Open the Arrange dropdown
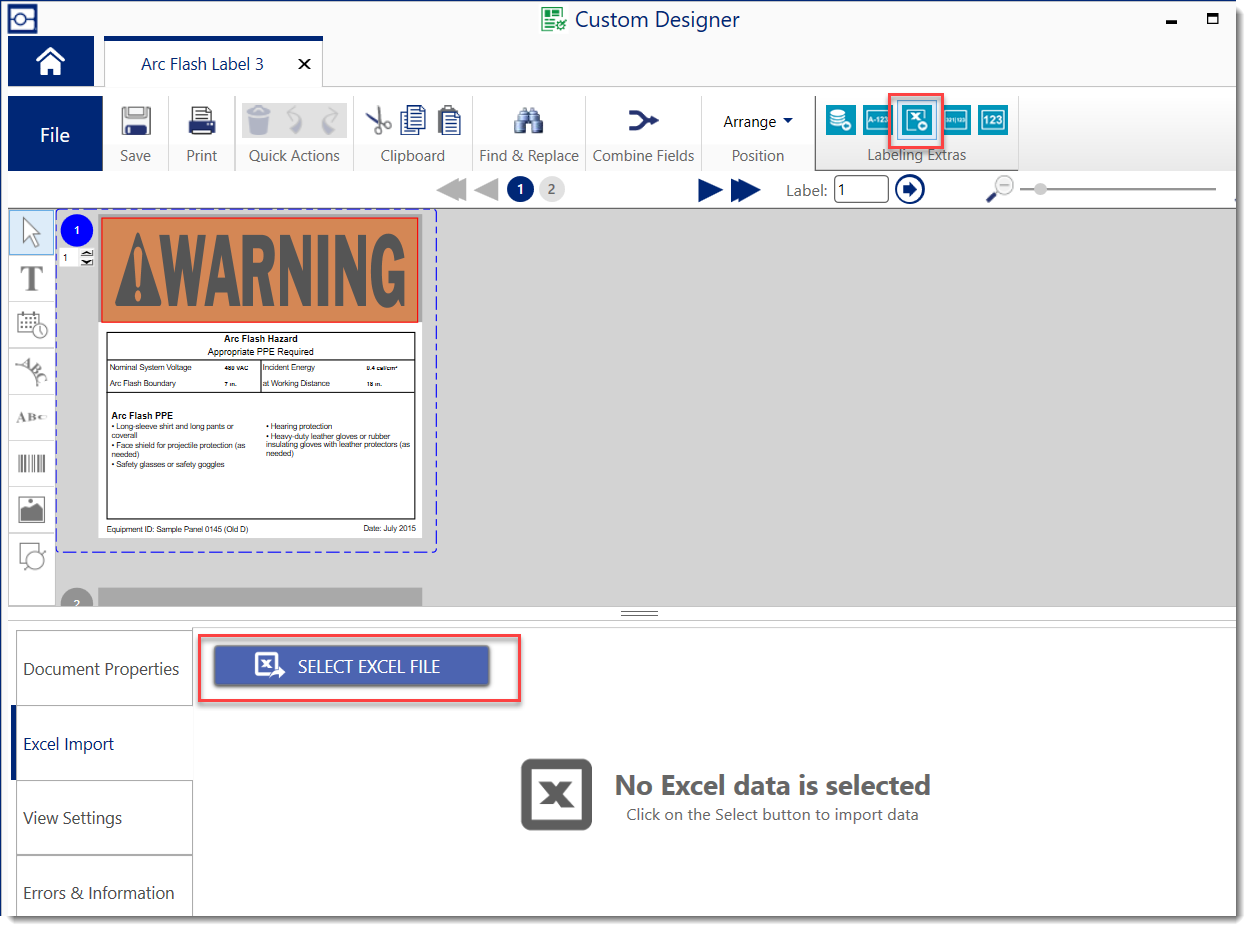The width and height of the screenshot is (1251, 931). [x=757, y=121]
